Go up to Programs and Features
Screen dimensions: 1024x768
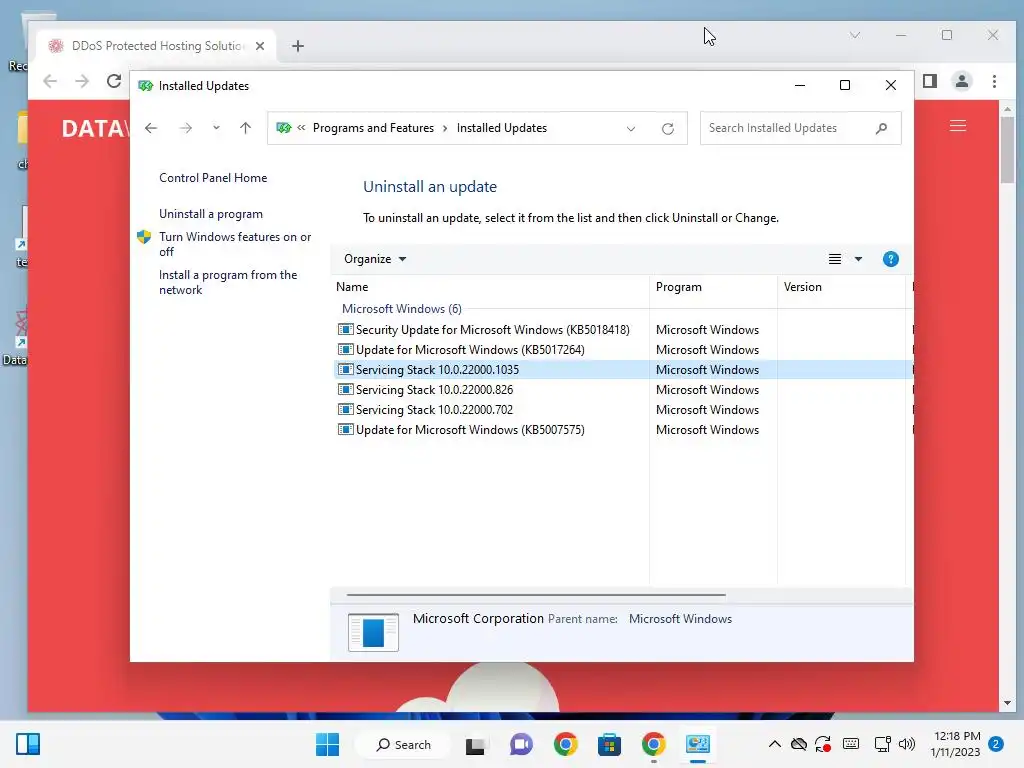246,128
